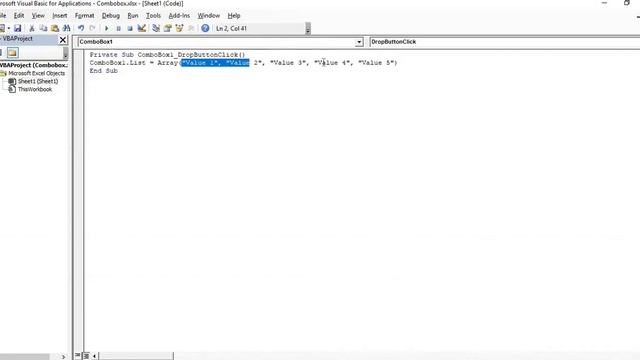Switch to Procedure View at the bottom left
Screen dimensions: 640x360
point(78,356)
